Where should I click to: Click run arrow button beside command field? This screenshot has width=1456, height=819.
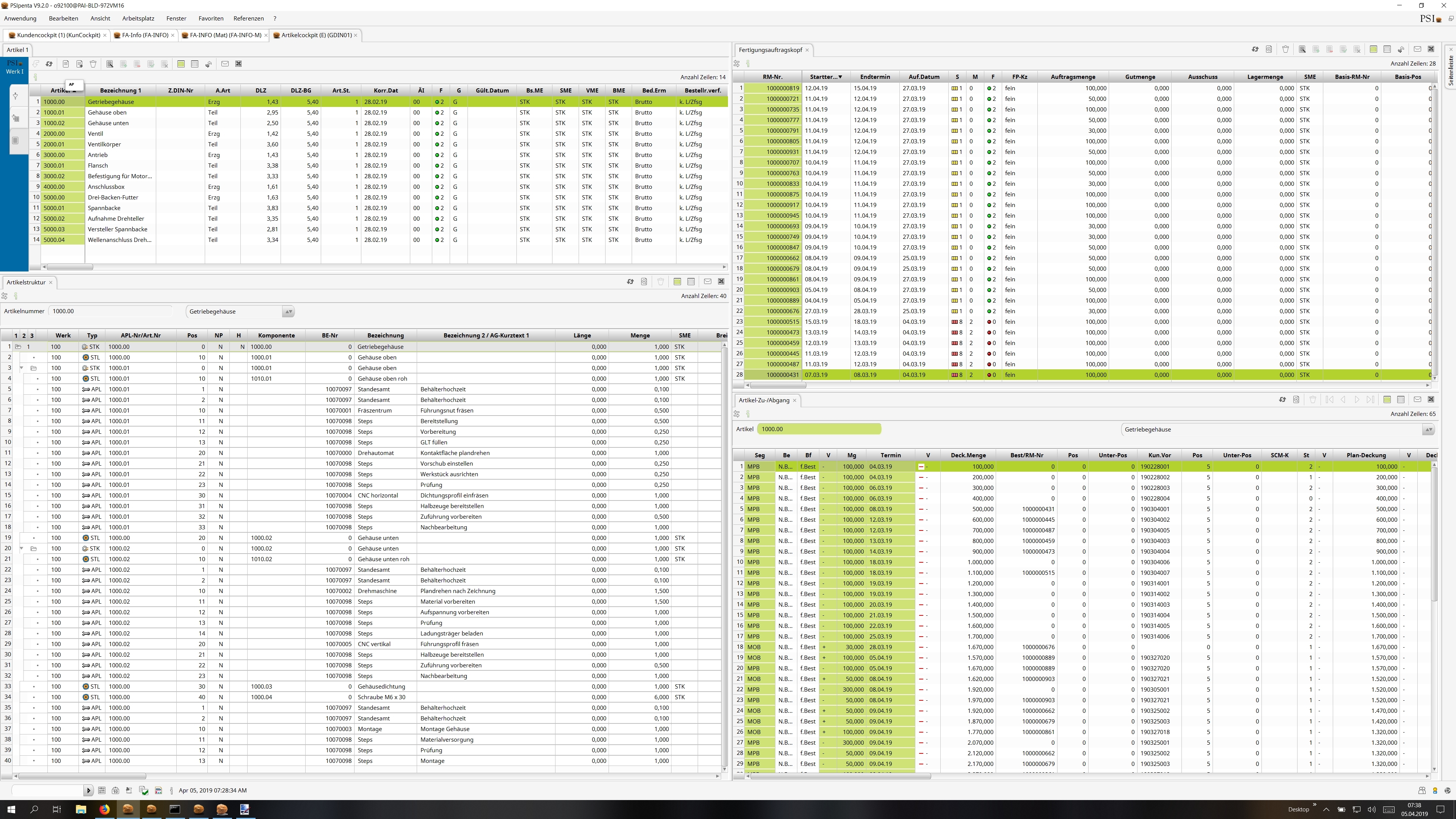point(88,790)
